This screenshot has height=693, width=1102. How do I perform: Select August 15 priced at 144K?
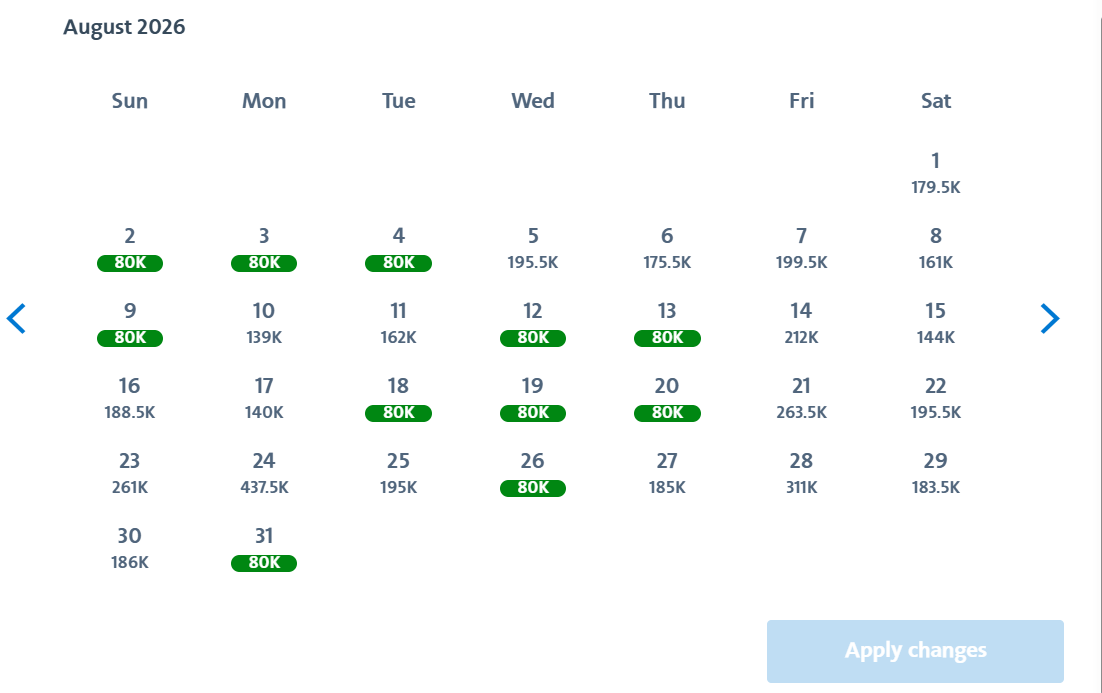tap(935, 323)
